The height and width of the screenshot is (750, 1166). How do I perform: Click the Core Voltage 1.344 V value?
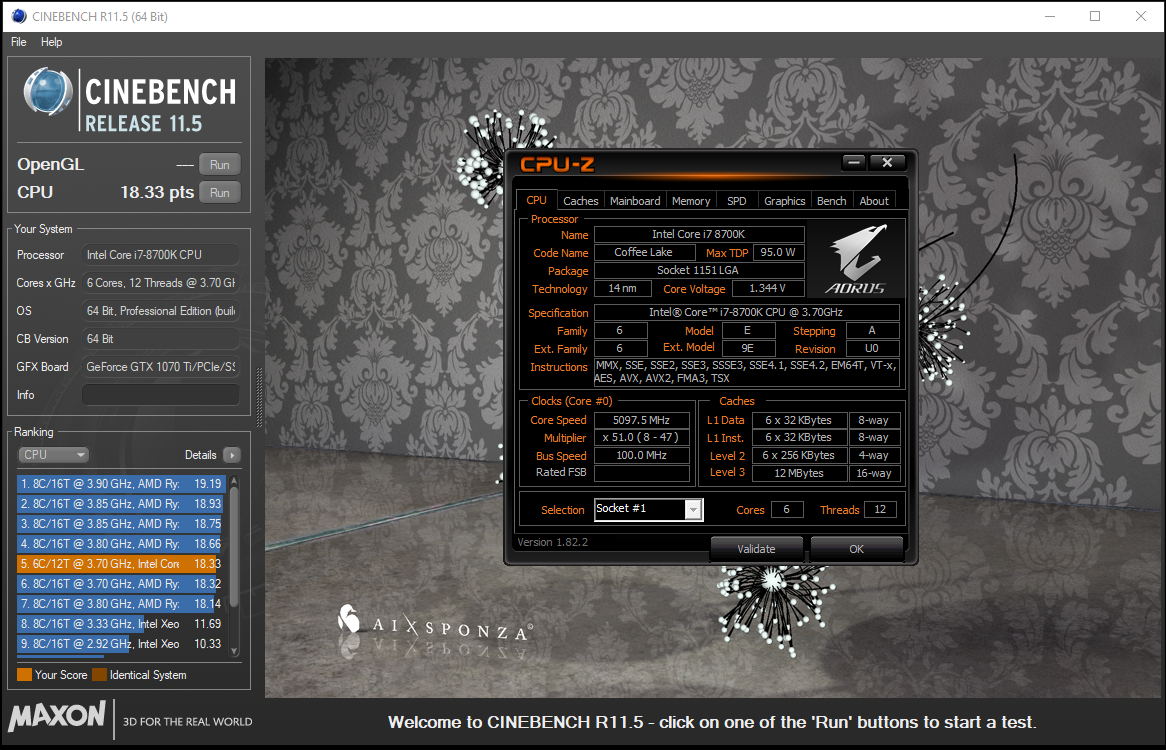[768, 288]
